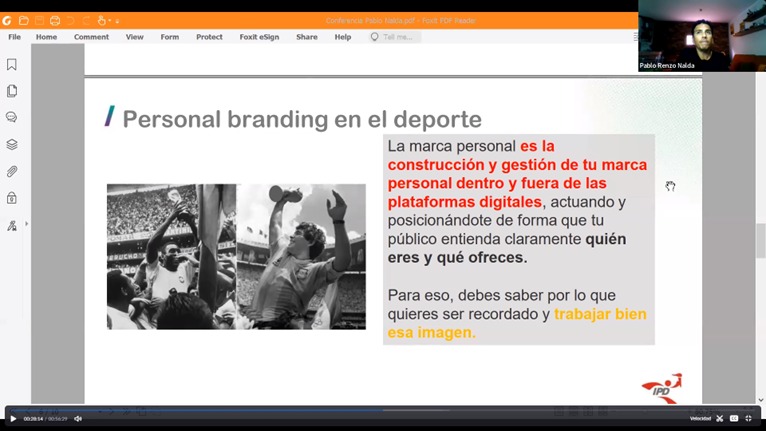This screenshot has height=431, width=766.
Task: Open the Foxit logo start menu
Action: [x=7, y=21]
